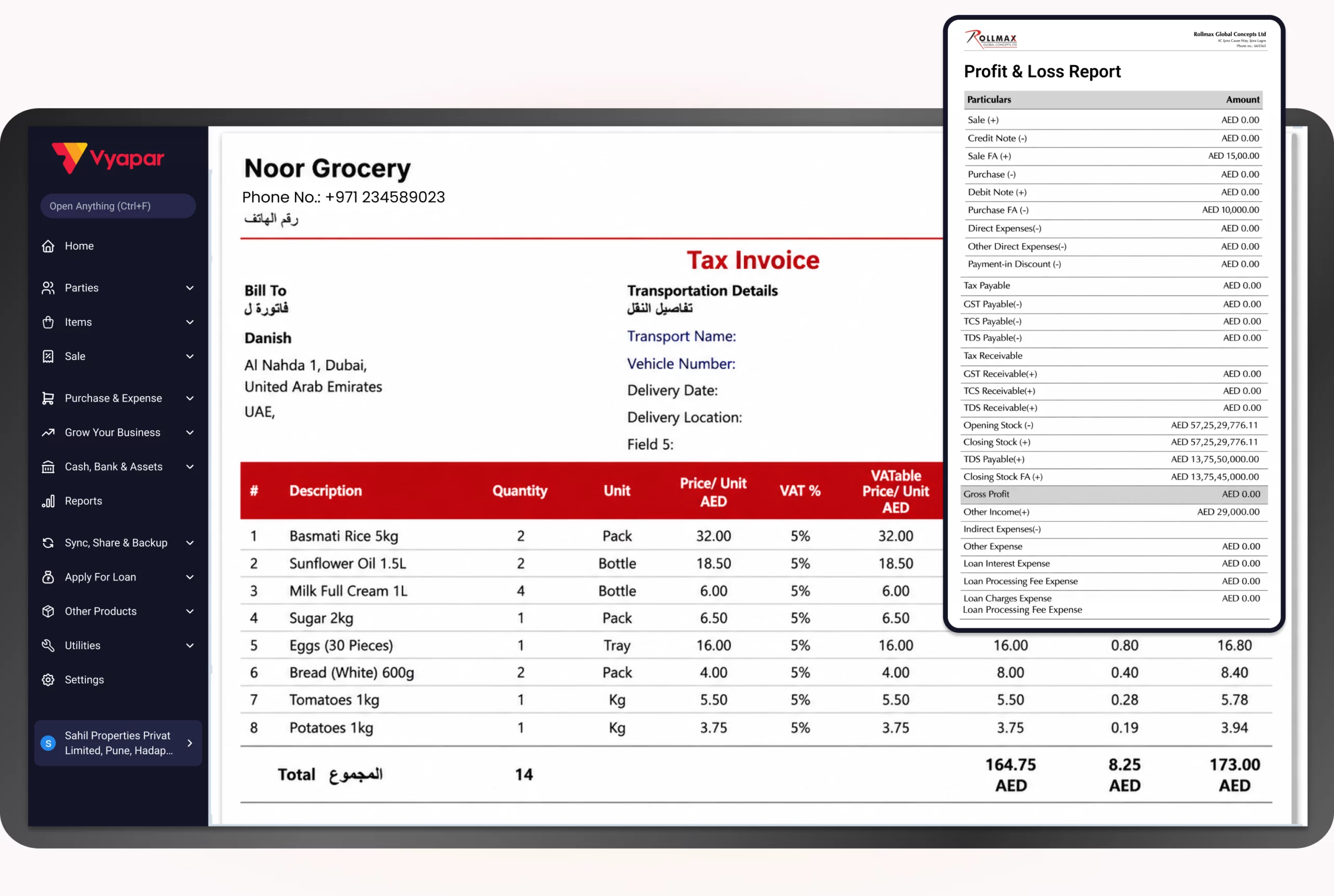The image size is (1334, 896).
Task: Click the Sale receipt icon
Action: 48,356
